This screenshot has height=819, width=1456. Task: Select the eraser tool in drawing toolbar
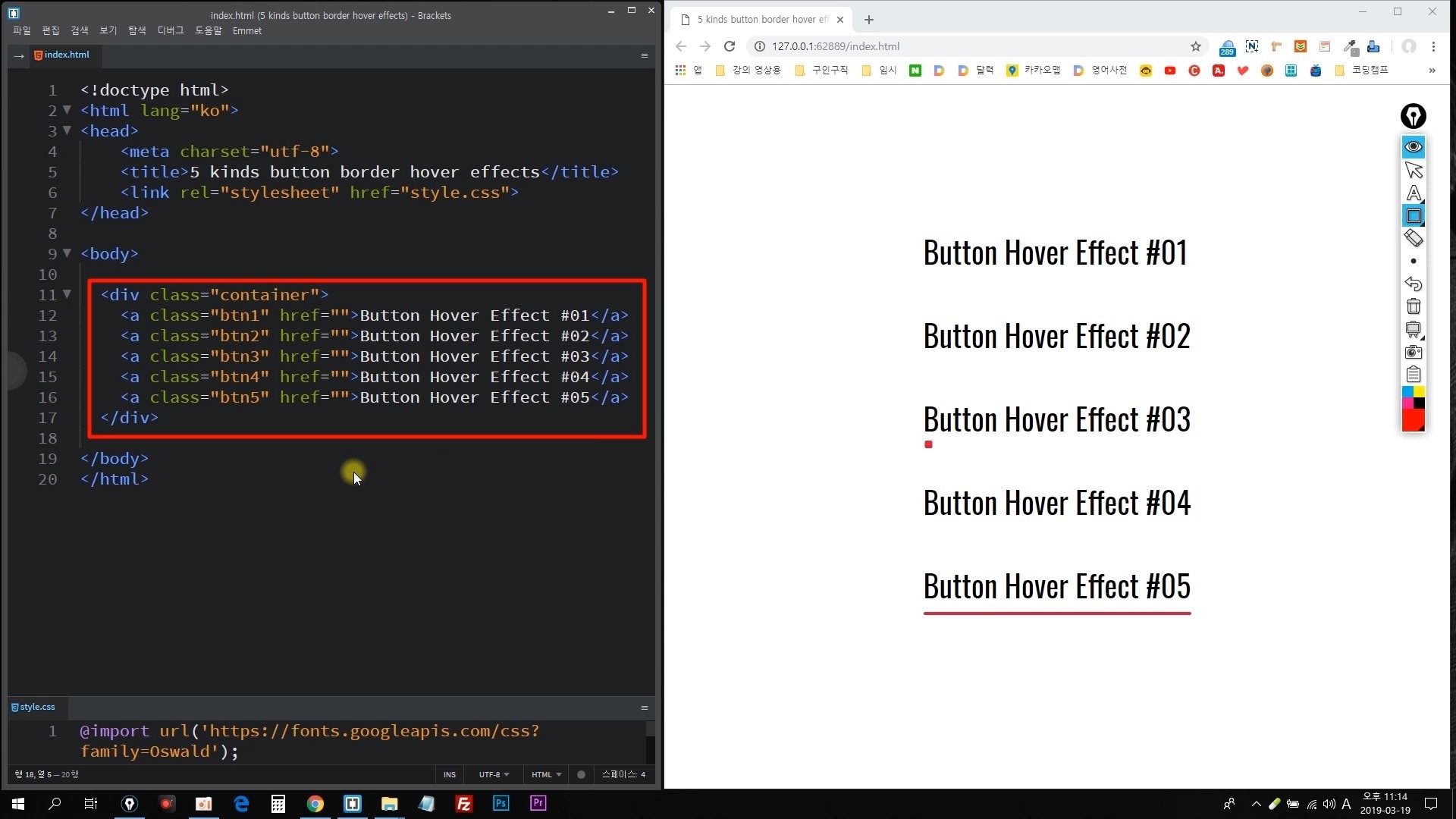[1413, 238]
